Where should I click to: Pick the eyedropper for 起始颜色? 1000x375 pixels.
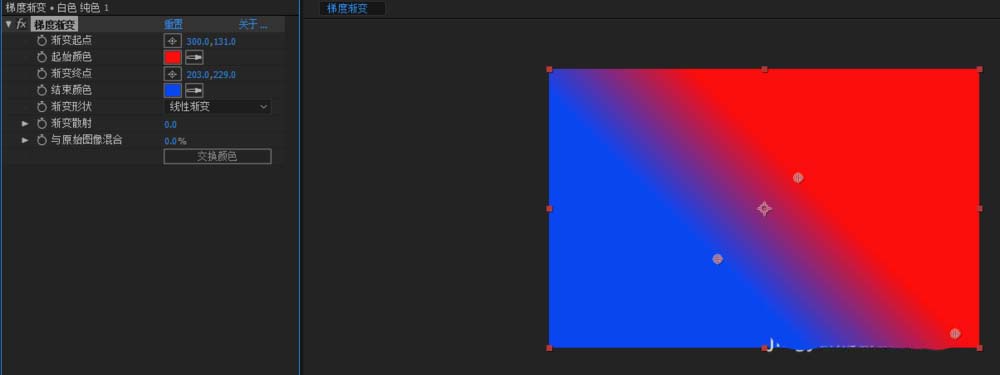(194, 57)
